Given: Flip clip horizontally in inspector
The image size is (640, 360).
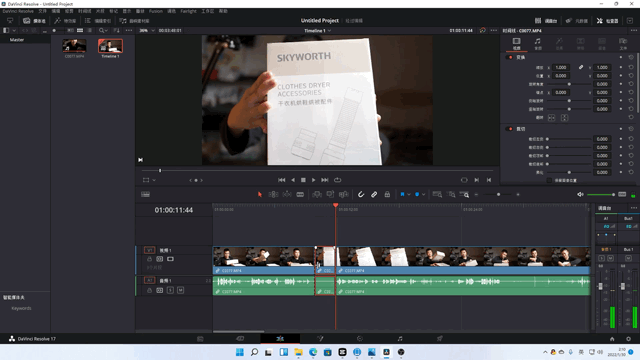Looking at the screenshot, I should pyautogui.click(x=551, y=118).
